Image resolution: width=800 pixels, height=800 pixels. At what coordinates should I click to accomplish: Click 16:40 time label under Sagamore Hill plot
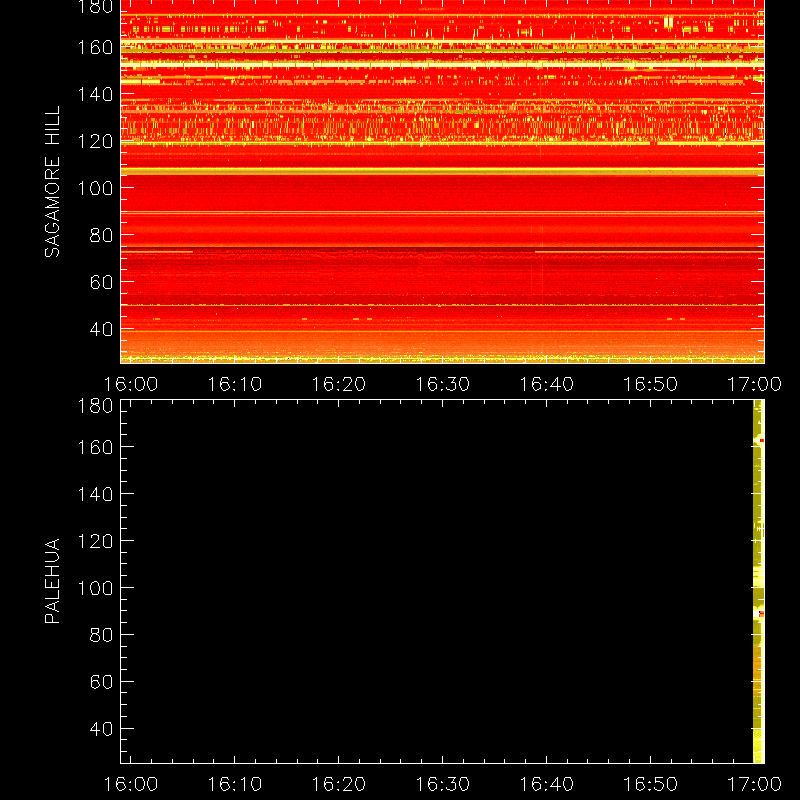pos(546,384)
